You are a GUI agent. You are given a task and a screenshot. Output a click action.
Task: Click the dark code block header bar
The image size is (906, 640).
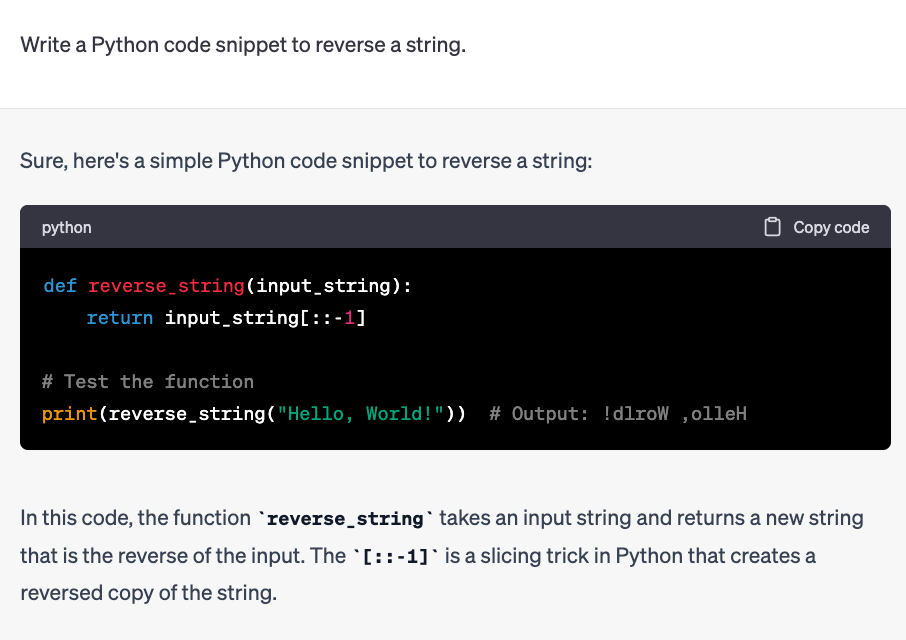pos(455,227)
